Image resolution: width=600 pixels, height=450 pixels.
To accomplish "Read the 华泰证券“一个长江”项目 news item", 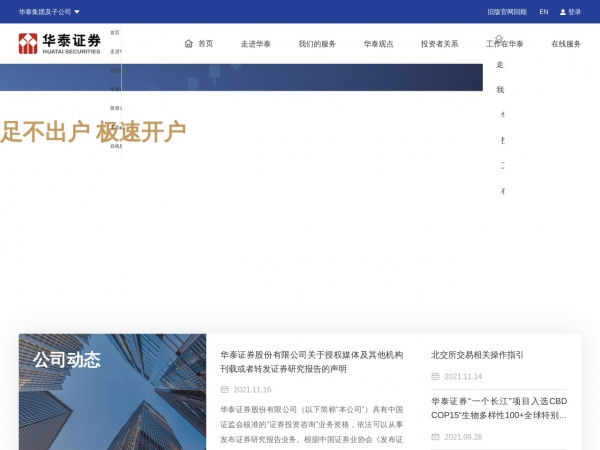I will 499,408.
